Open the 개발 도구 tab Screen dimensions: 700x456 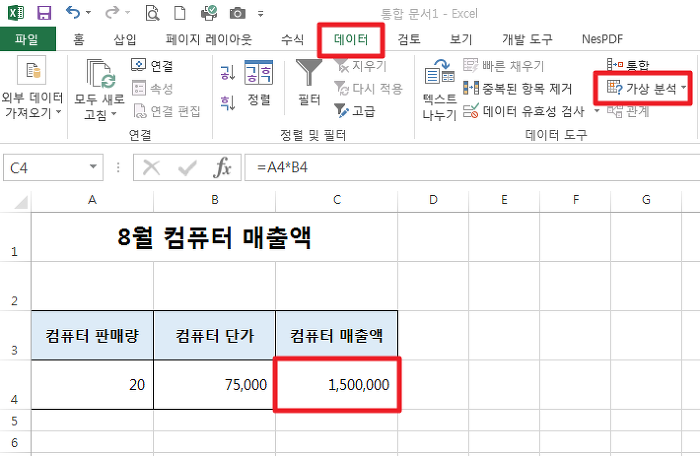pos(527,39)
